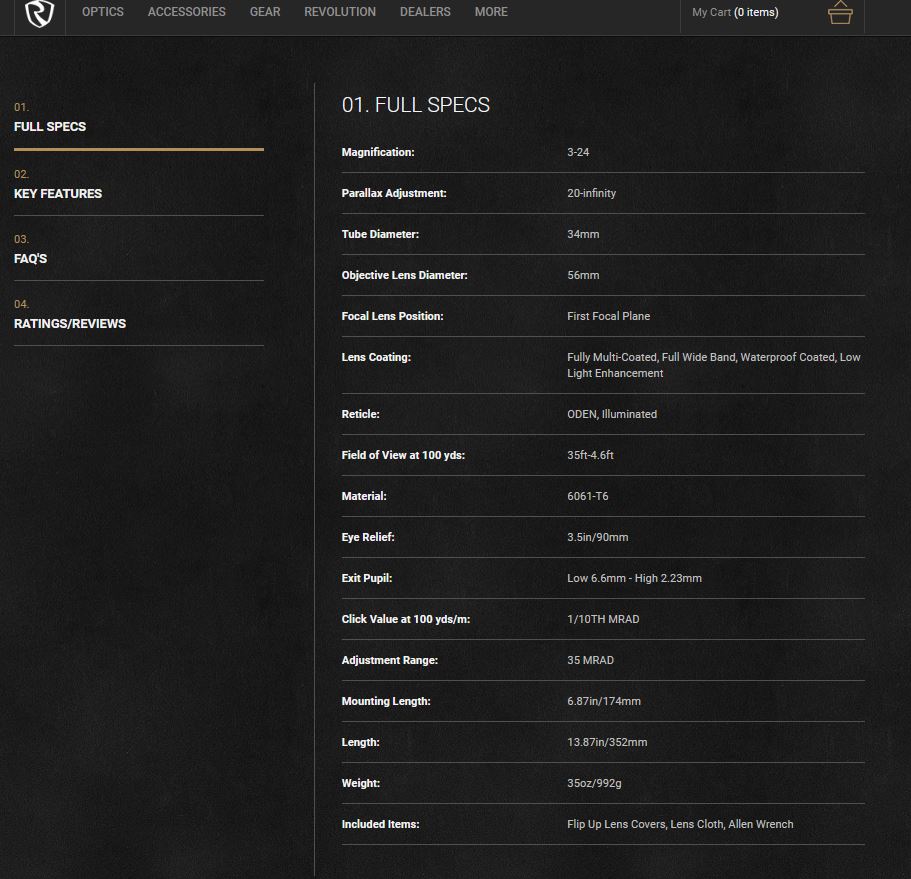The width and height of the screenshot is (911, 879).
Task: Click My Cart (0 items) link
Action: pyautogui.click(x=735, y=12)
